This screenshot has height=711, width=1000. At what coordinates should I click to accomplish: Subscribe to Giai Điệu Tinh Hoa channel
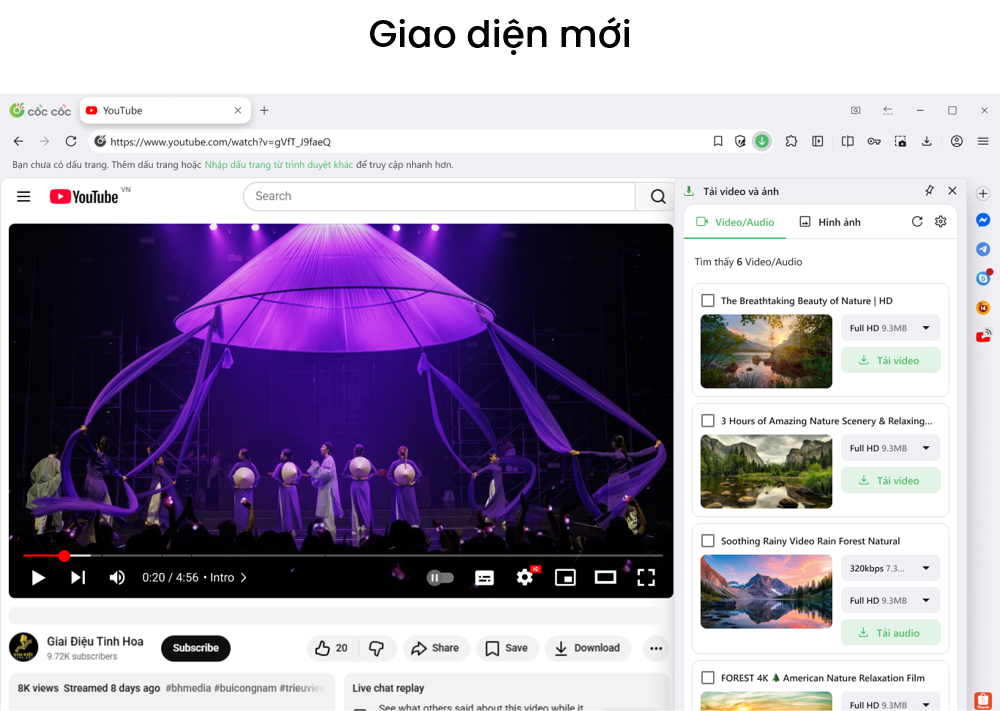tap(196, 648)
